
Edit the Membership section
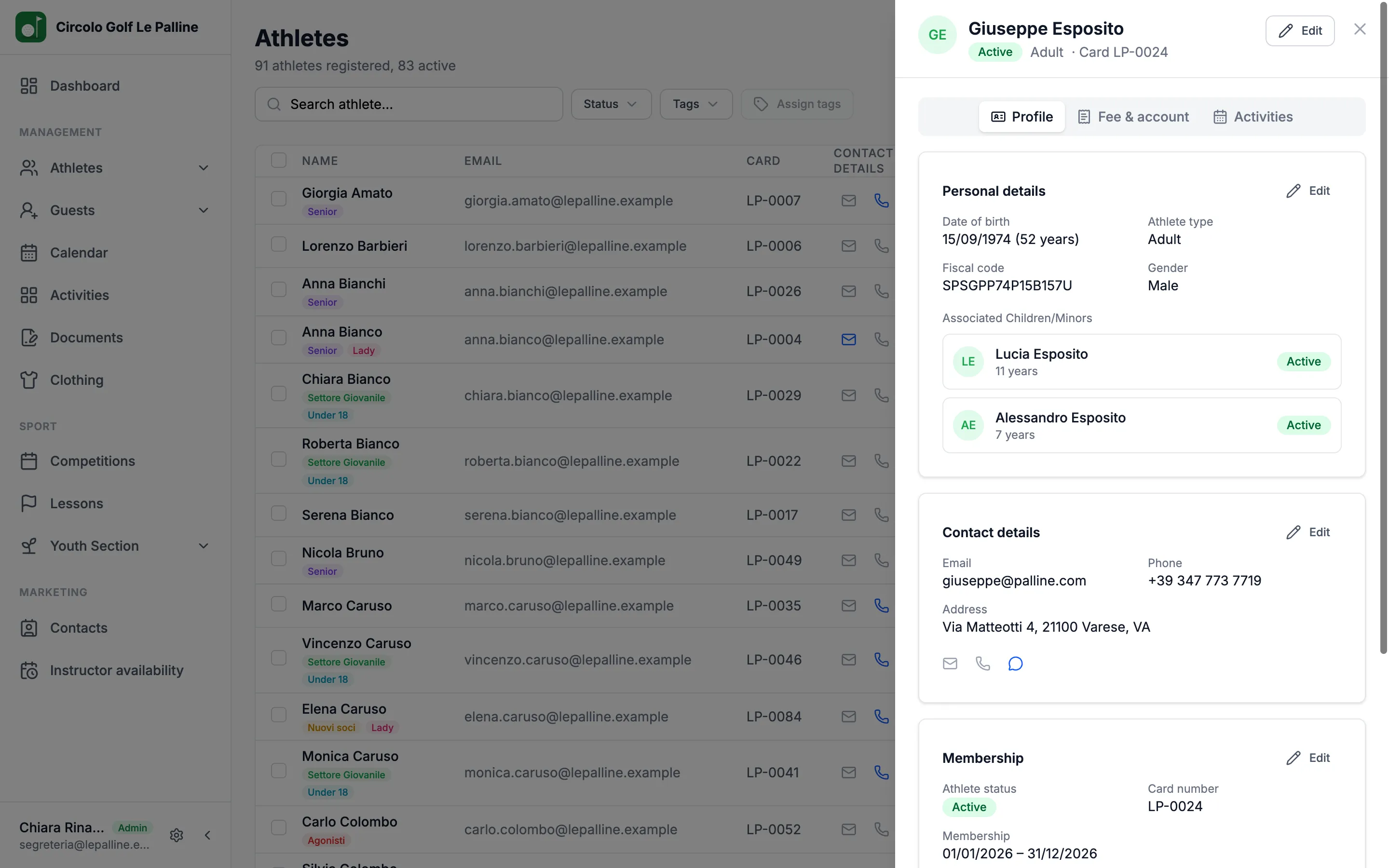tap(1308, 758)
